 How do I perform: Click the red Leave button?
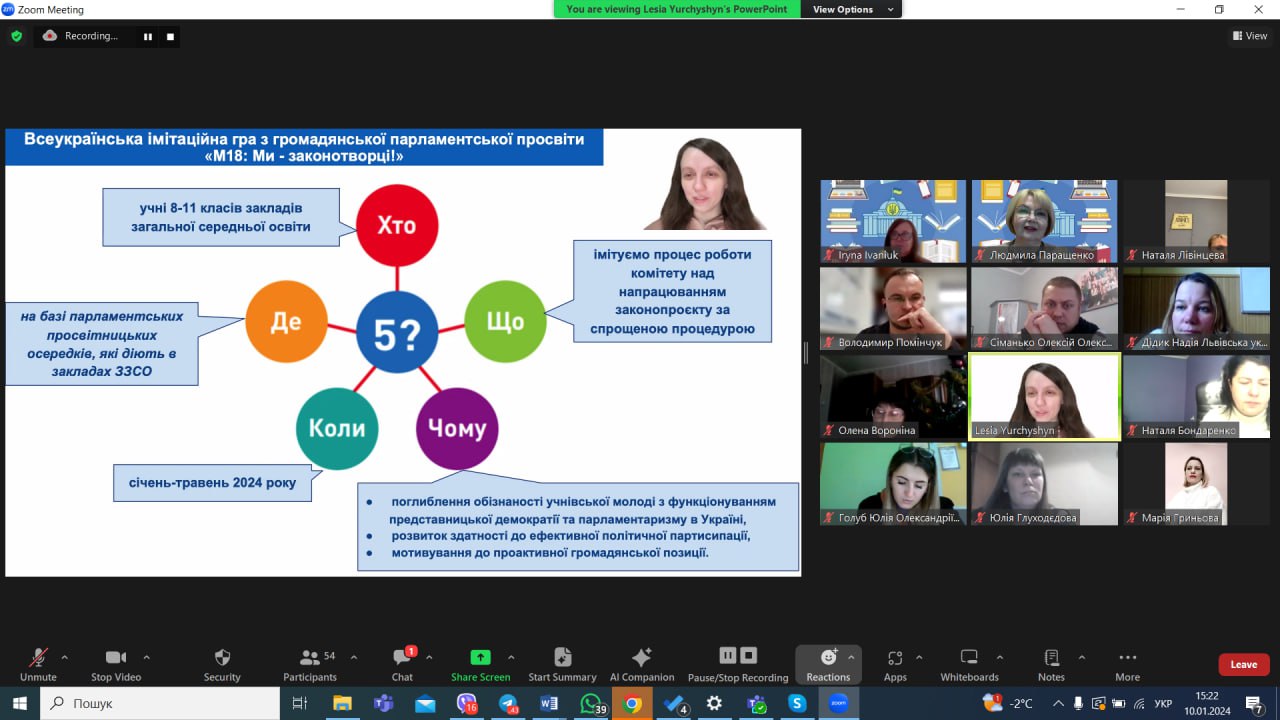coord(1243,664)
